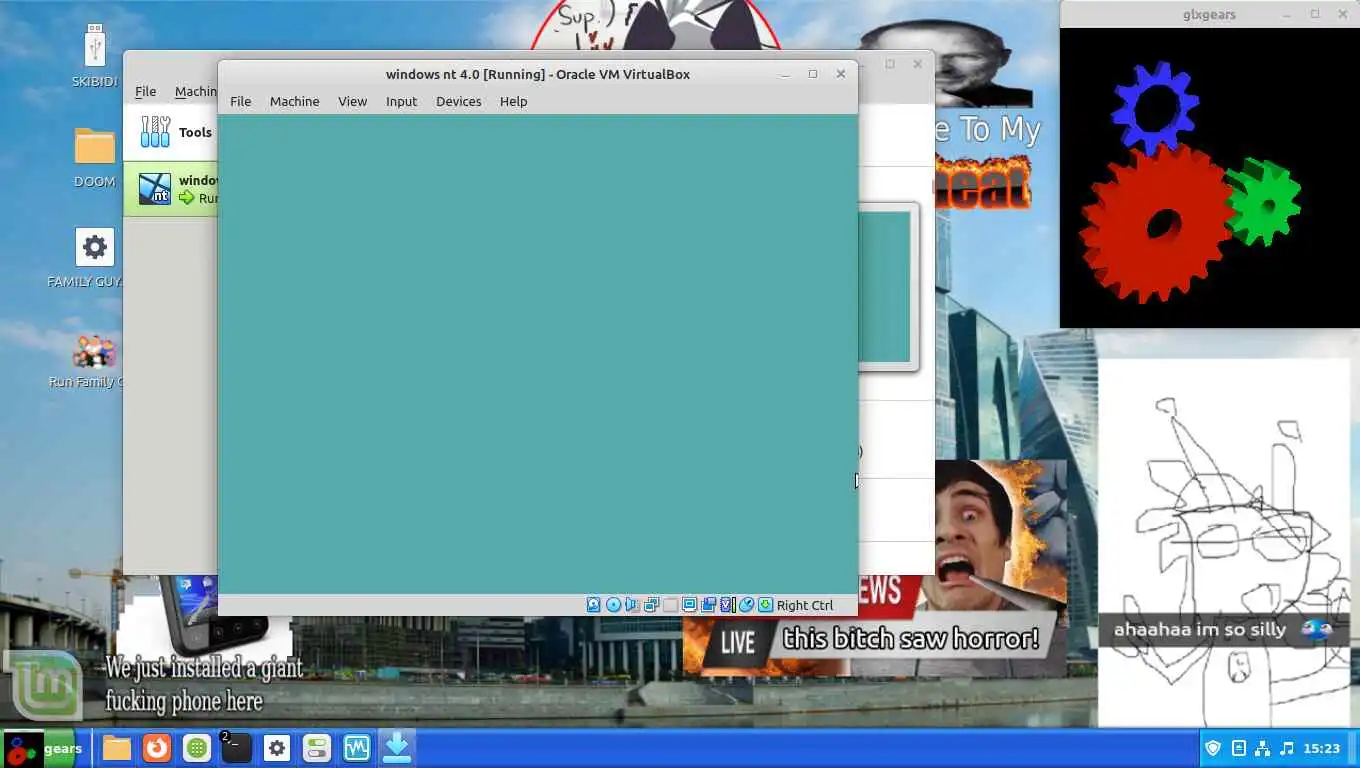Open the Machine menu of the running VM window
The width and height of the screenshot is (1360, 768).
pos(294,101)
